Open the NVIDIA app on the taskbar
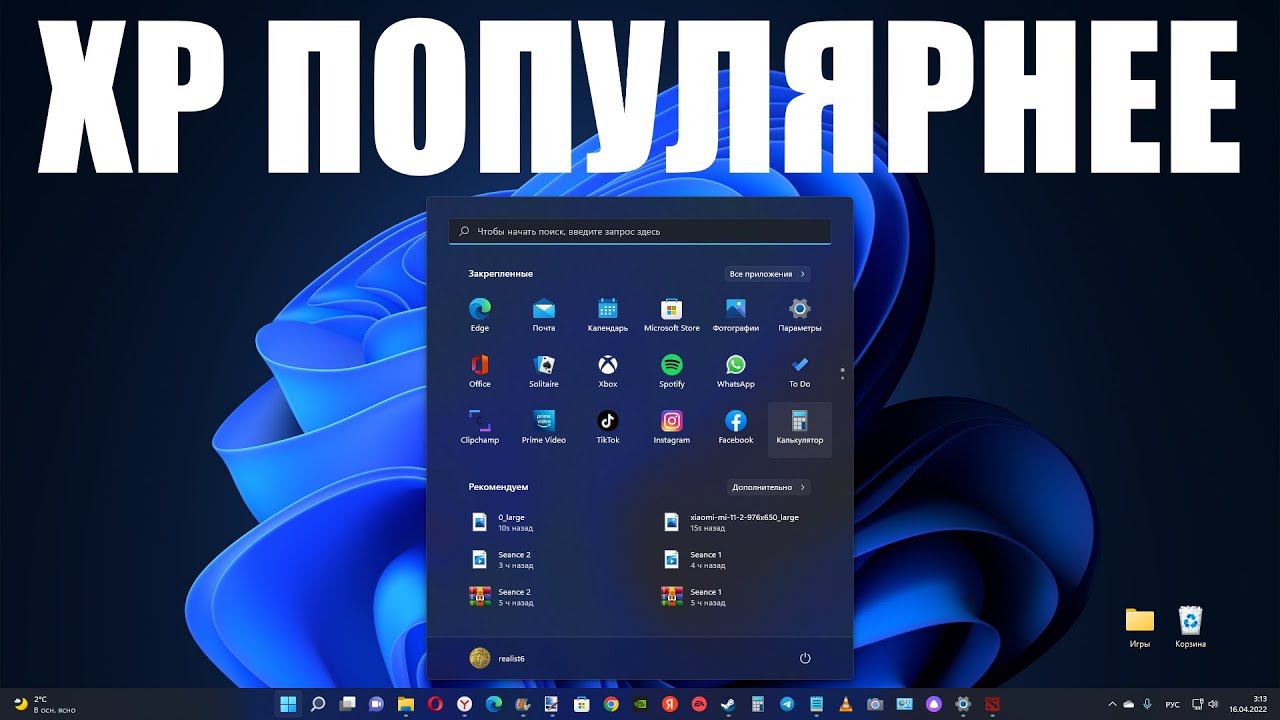Image resolution: width=1280 pixels, height=720 pixels. (x=641, y=704)
